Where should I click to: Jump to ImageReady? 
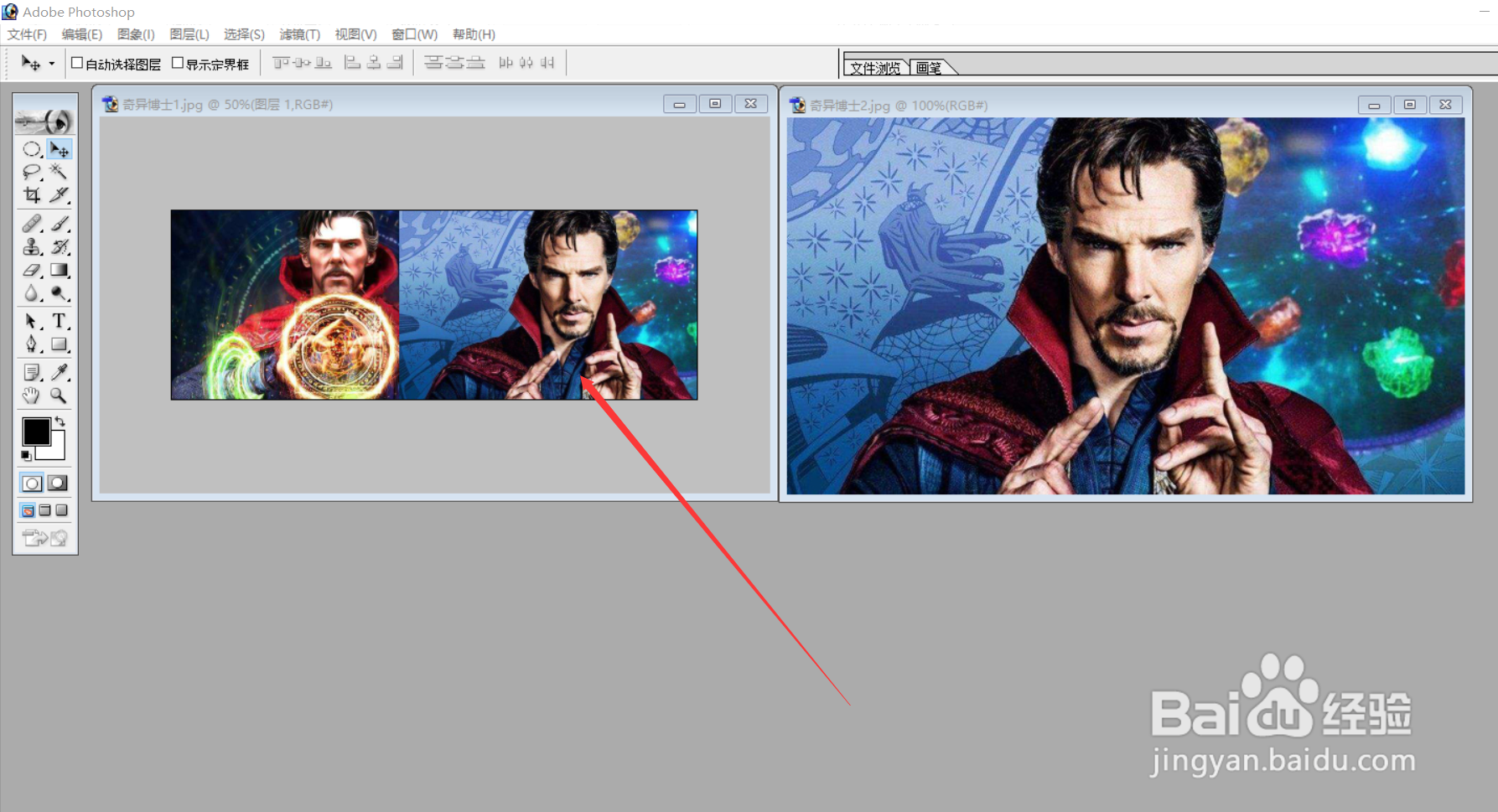coord(45,538)
